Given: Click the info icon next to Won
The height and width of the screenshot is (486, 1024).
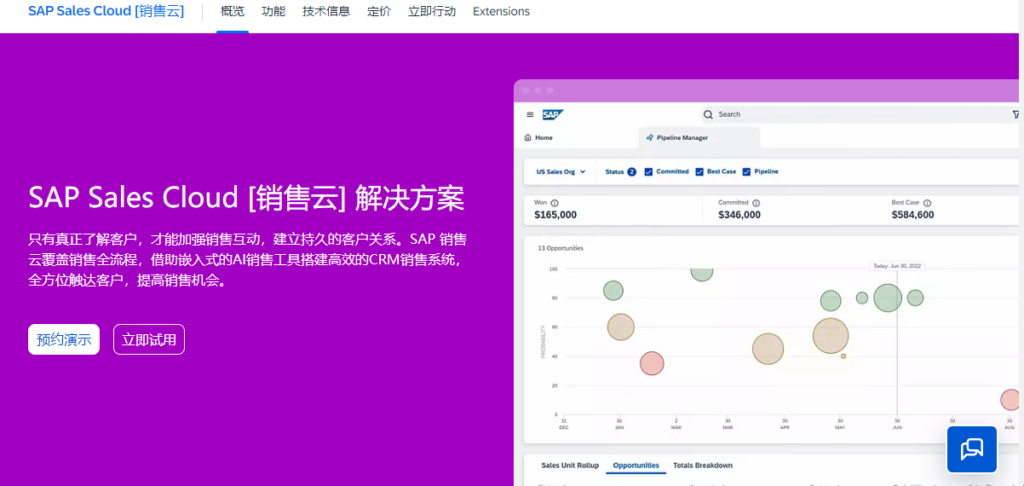Looking at the screenshot, I should pyautogui.click(x=554, y=202).
